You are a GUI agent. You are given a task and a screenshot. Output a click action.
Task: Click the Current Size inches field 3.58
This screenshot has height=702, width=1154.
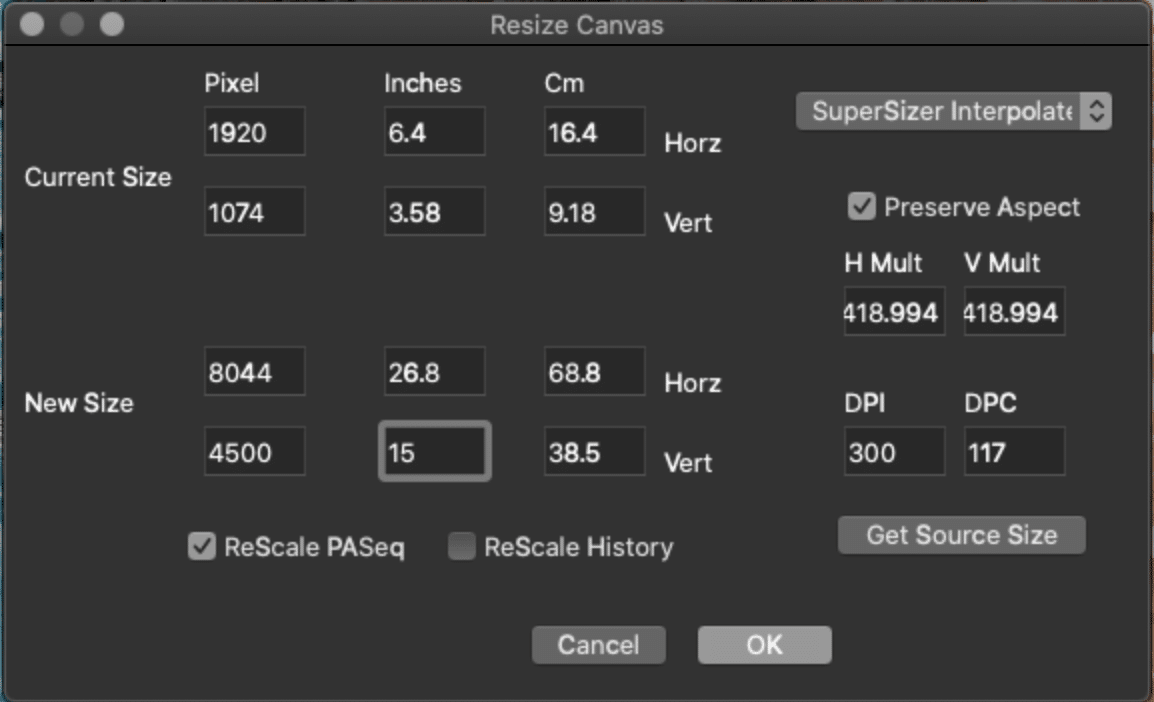pyautogui.click(x=434, y=211)
